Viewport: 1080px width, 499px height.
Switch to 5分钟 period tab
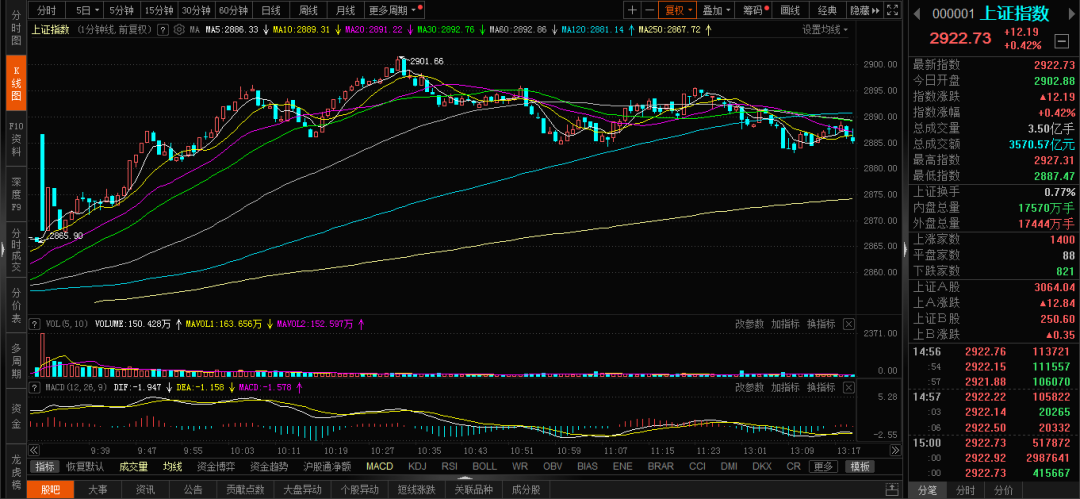tap(123, 10)
